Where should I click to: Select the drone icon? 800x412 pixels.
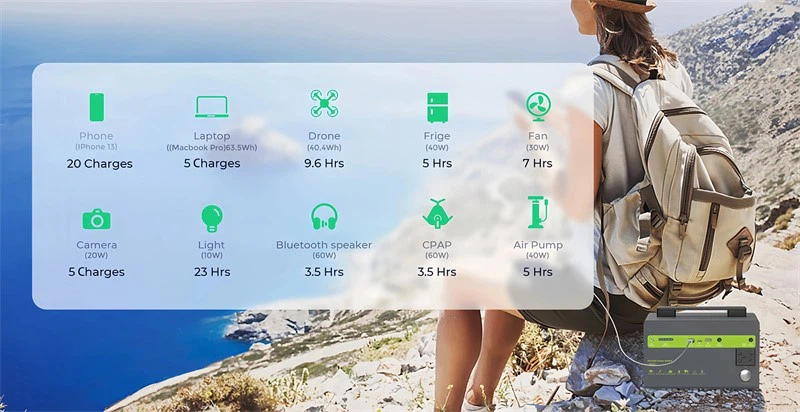coord(323,104)
